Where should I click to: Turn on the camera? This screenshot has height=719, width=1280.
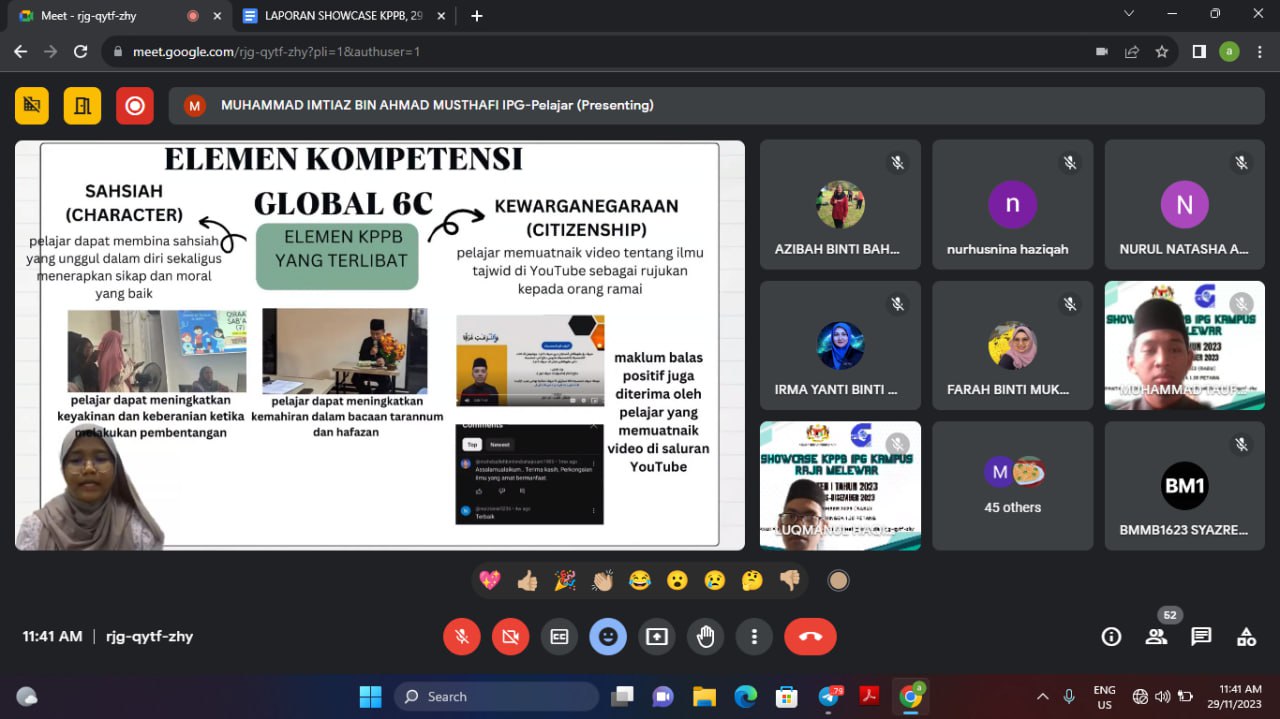pos(511,637)
